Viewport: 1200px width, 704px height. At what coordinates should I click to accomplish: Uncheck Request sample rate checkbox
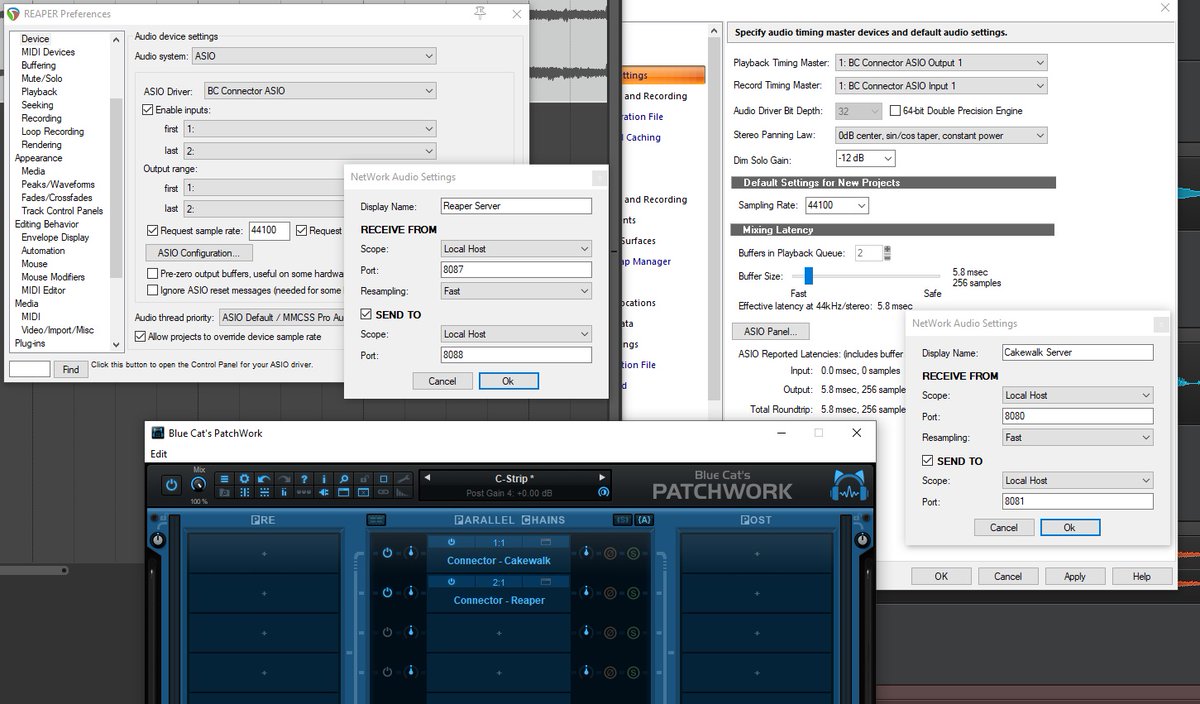pyautogui.click(x=152, y=231)
